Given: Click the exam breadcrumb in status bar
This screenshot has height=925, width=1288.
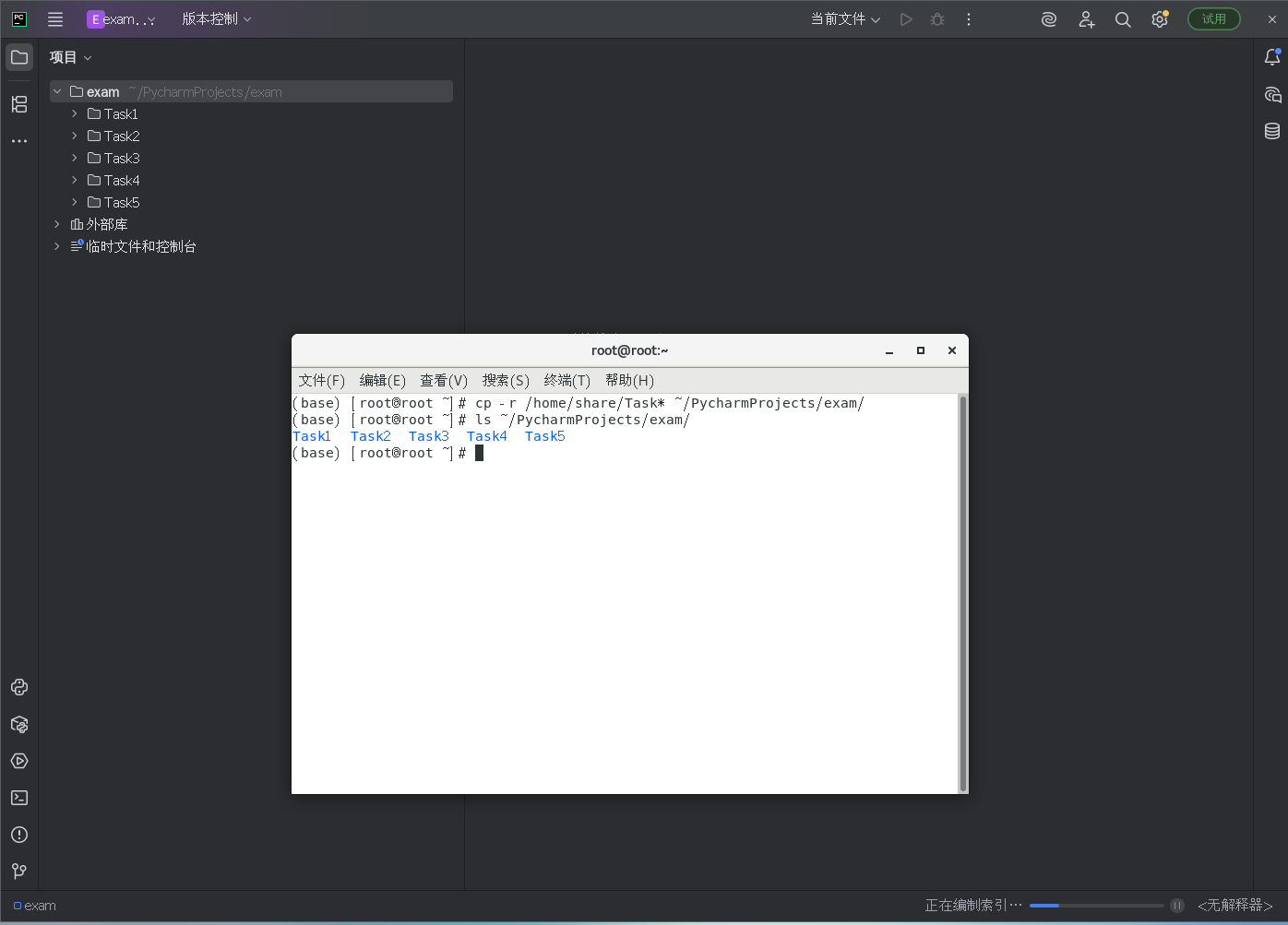Looking at the screenshot, I should [x=35, y=906].
